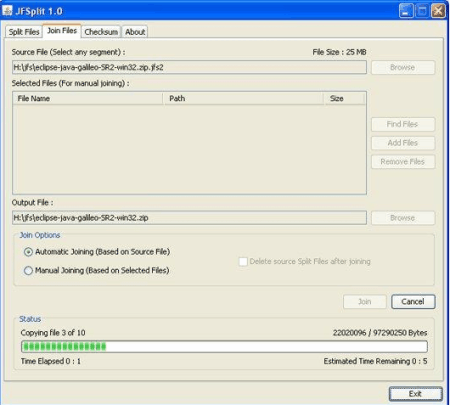Select the Join Files tab

(62, 31)
